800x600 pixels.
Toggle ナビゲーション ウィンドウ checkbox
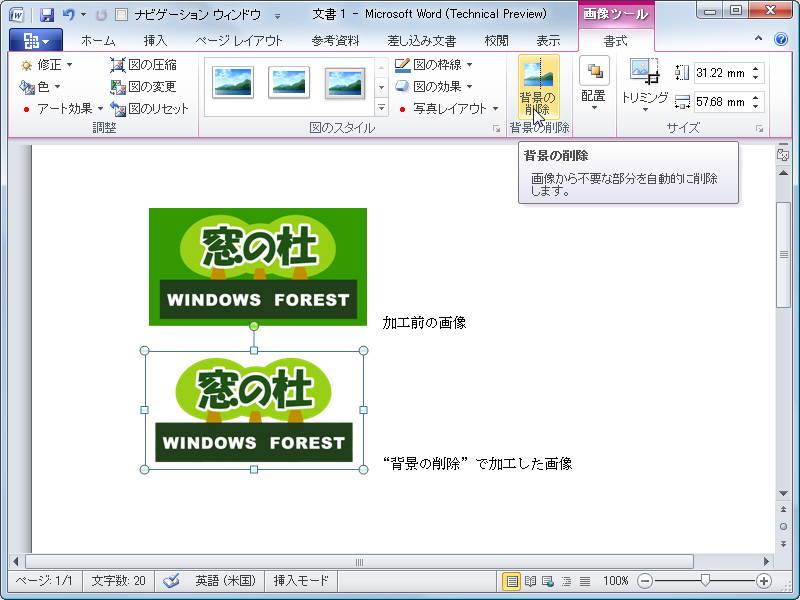(121, 15)
